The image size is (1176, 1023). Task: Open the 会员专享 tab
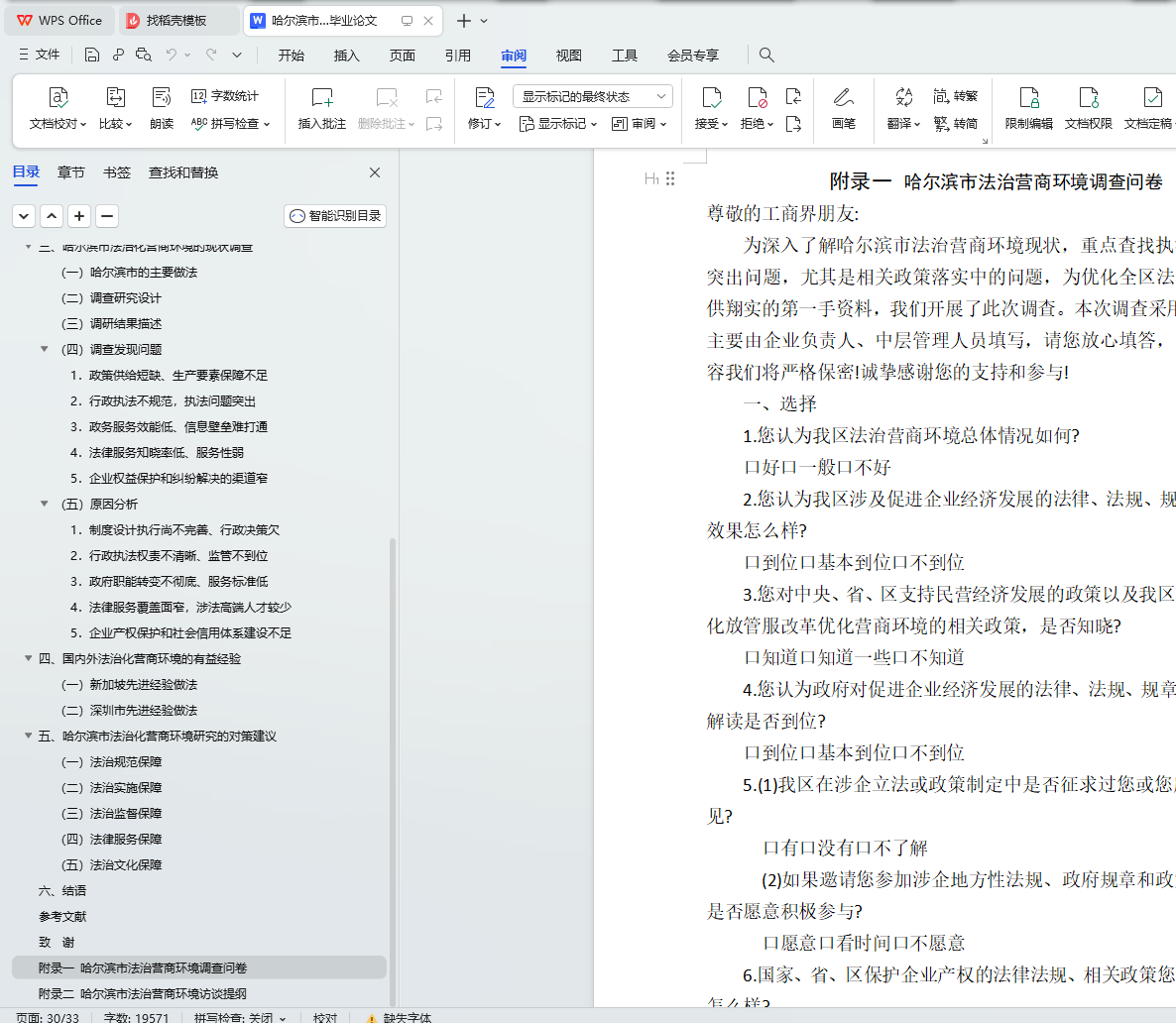(693, 56)
